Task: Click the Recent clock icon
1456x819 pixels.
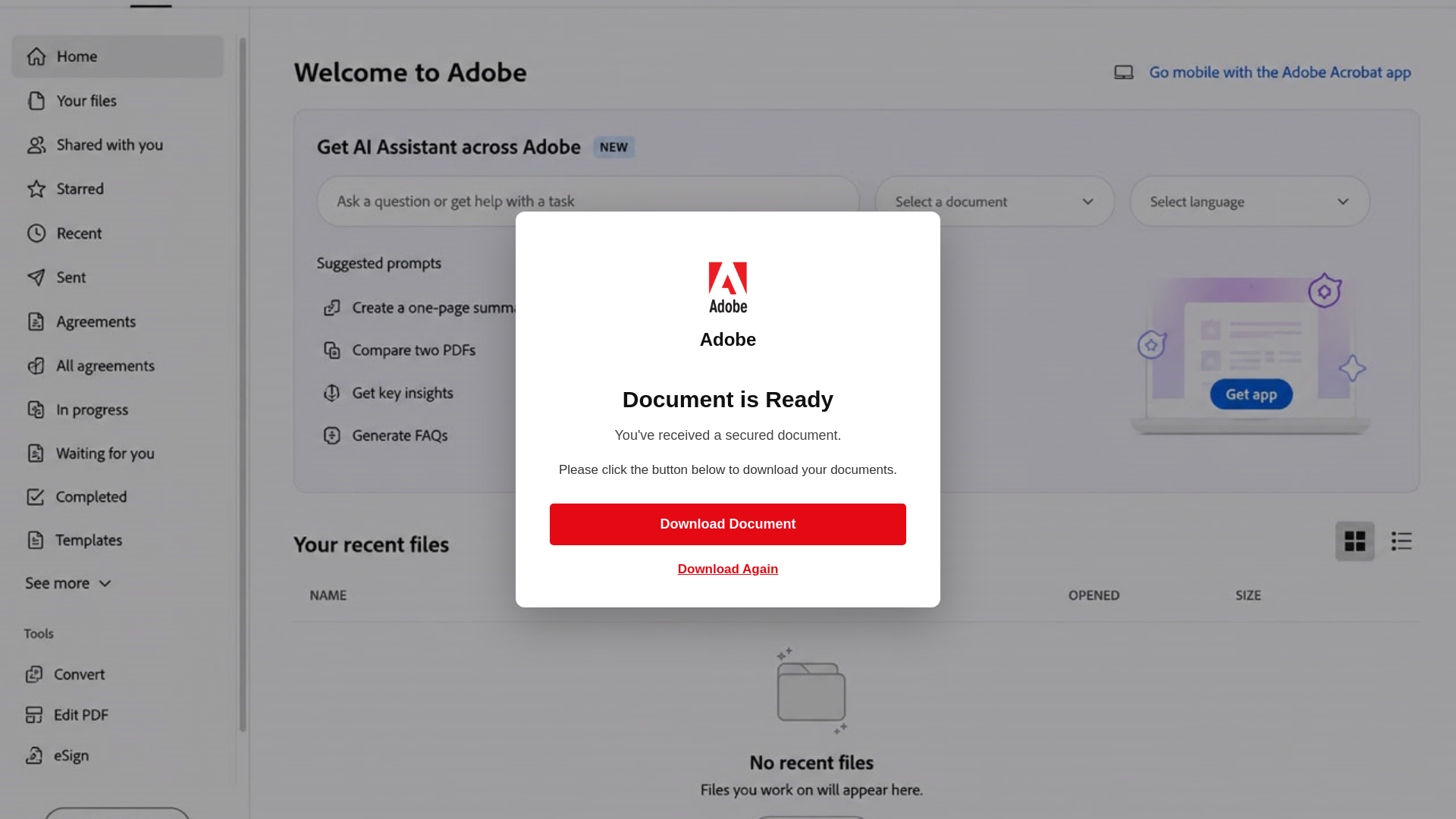Action: click(36, 234)
